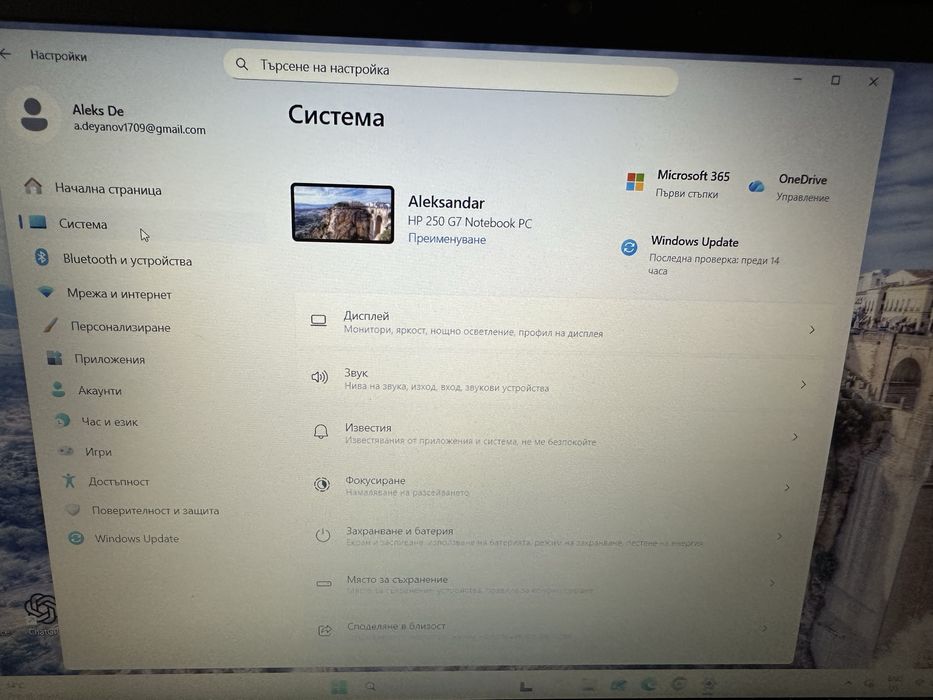This screenshot has height=700, width=933.
Task: Click the Windows Update sync icon on the status card
Action: pyautogui.click(x=629, y=247)
